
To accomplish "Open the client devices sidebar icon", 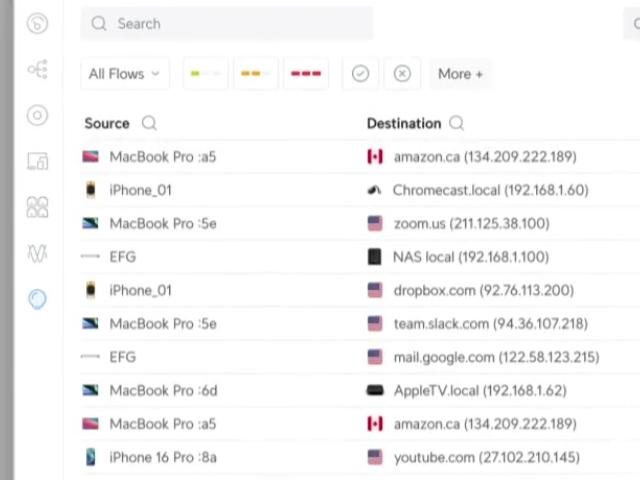I will click(38, 161).
